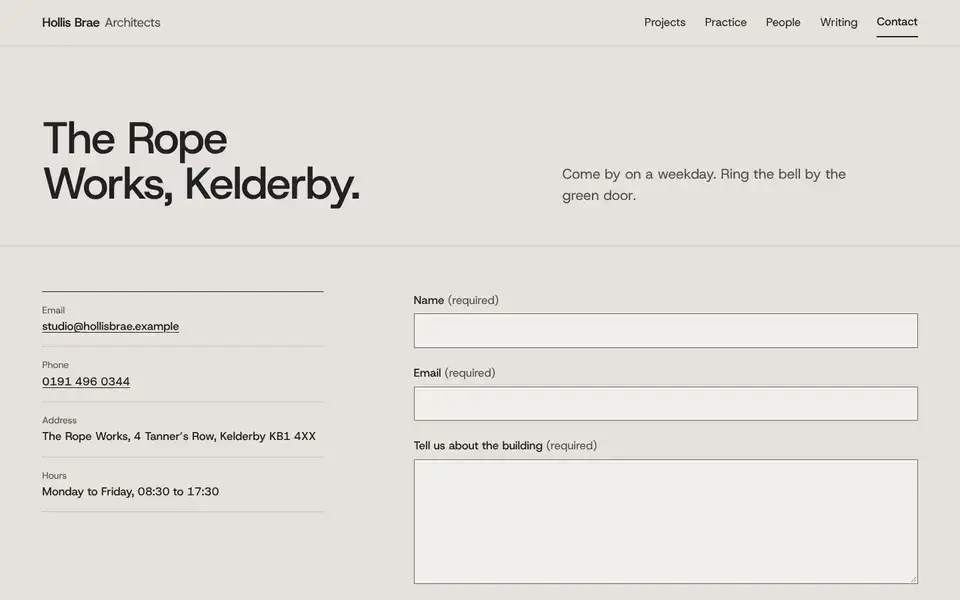The height and width of the screenshot is (600, 960).
Task: Click the Come by on a weekday paragraph
Action: 704,184
